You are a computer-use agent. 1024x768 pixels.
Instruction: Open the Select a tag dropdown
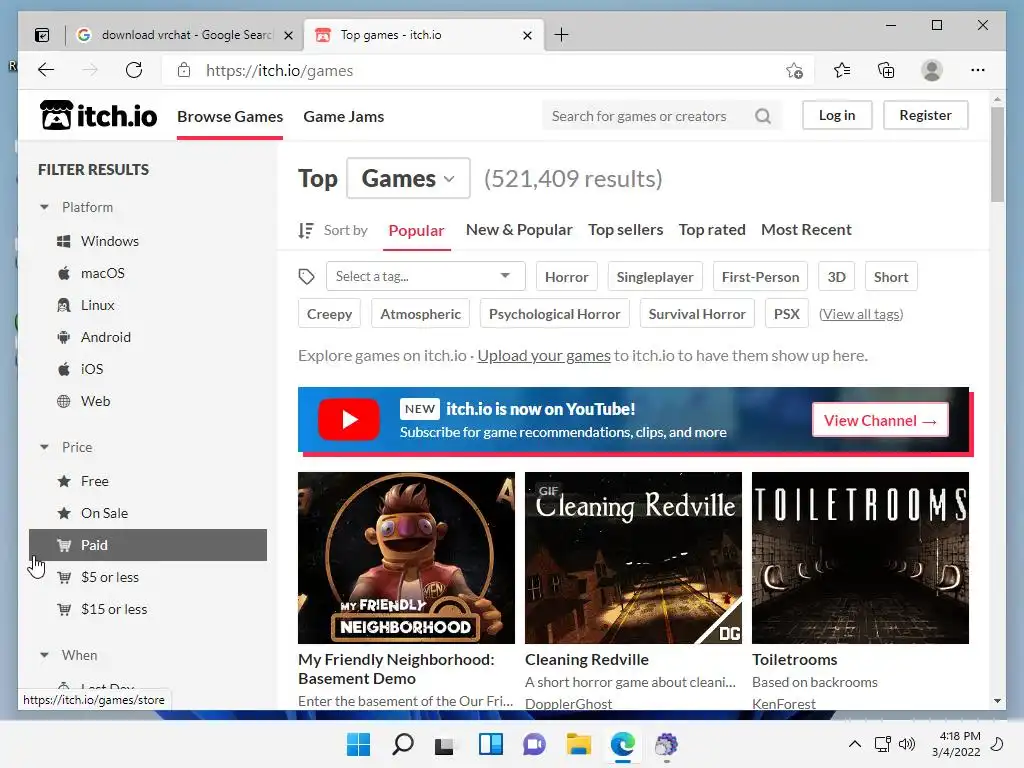[x=425, y=276]
